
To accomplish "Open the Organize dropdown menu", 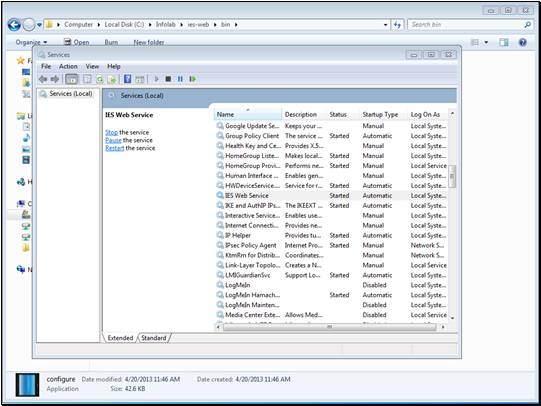I will click(x=31, y=42).
